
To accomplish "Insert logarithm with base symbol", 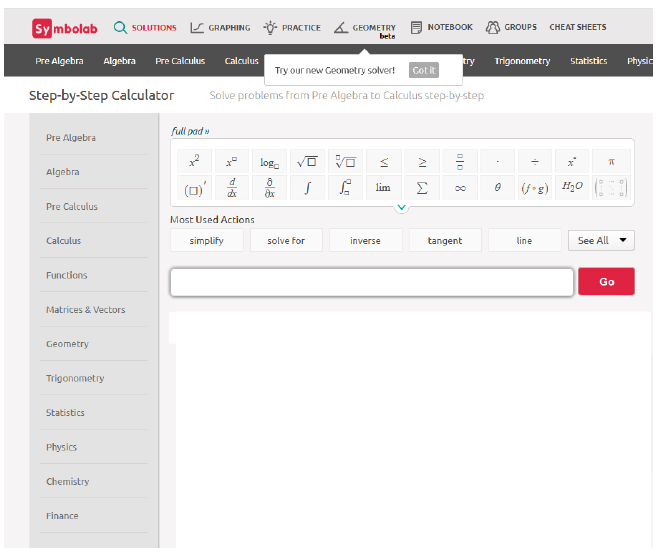I will click(269, 161).
